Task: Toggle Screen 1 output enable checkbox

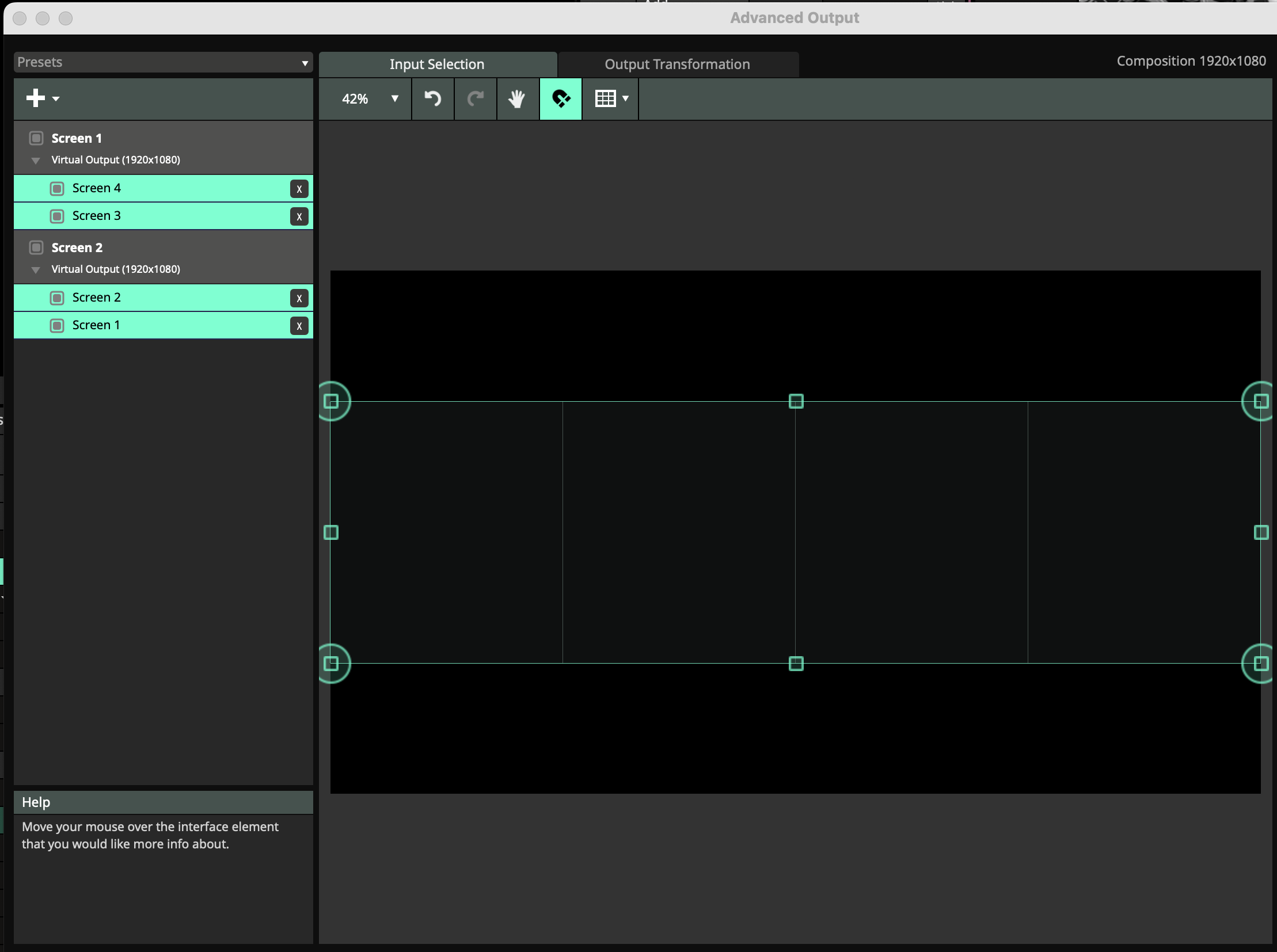Action: click(x=36, y=138)
